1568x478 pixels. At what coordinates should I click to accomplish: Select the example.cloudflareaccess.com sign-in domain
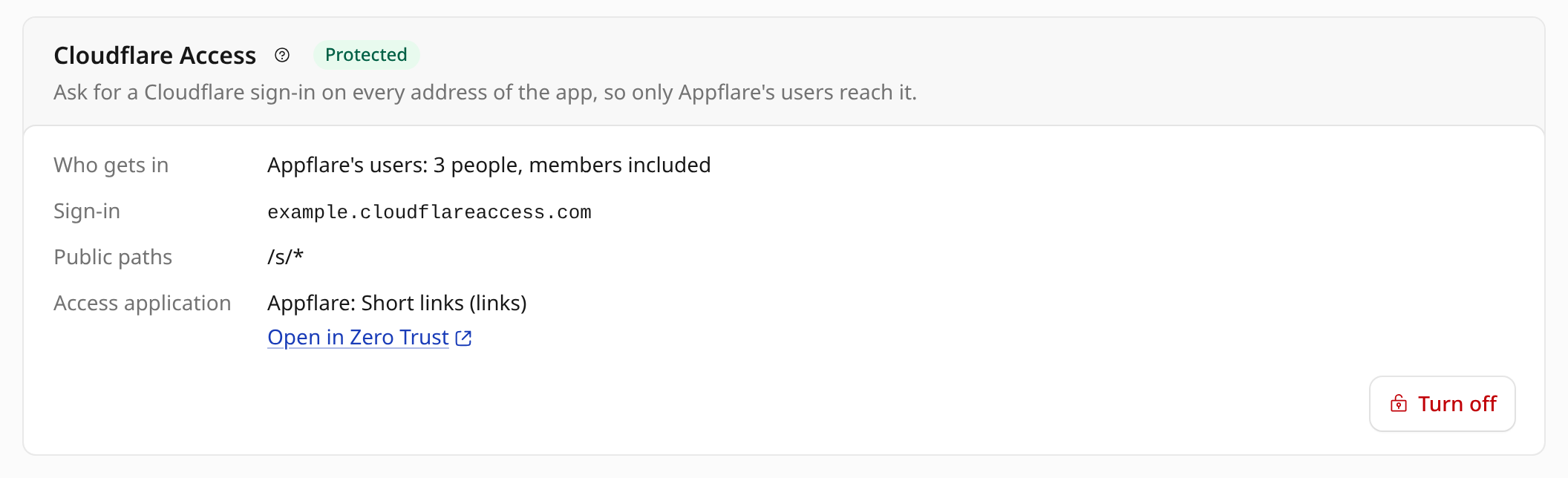429,212
